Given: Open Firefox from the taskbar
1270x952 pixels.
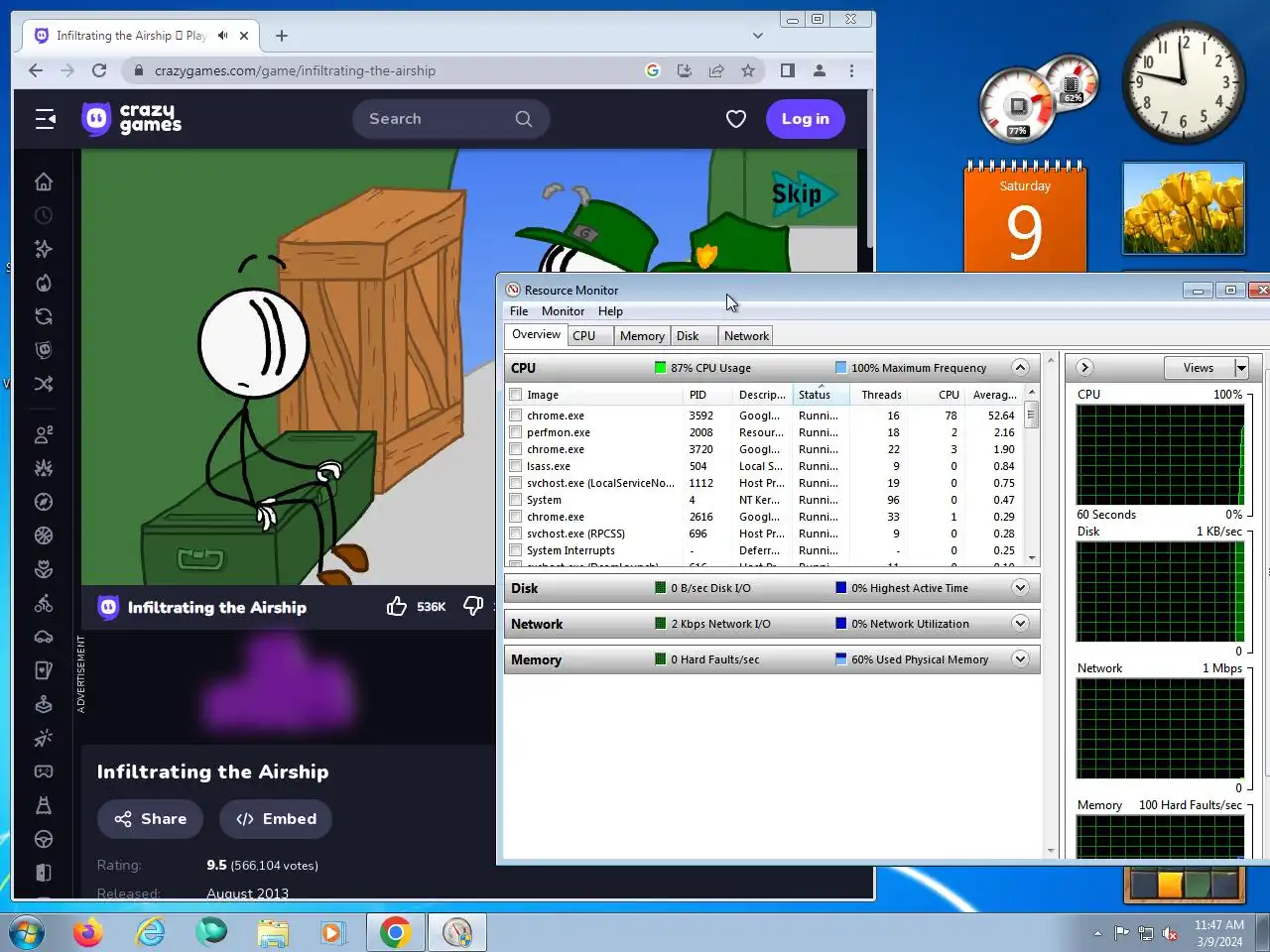Looking at the screenshot, I should [88, 933].
